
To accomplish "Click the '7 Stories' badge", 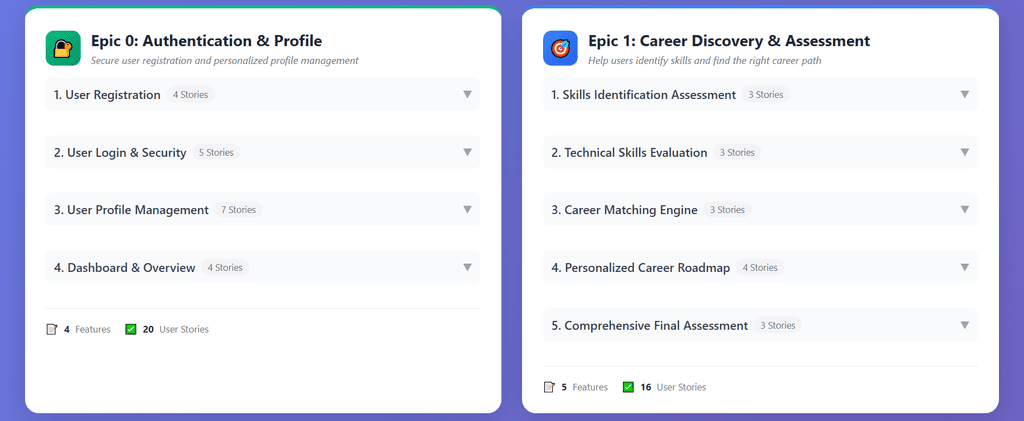I will coord(238,210).
